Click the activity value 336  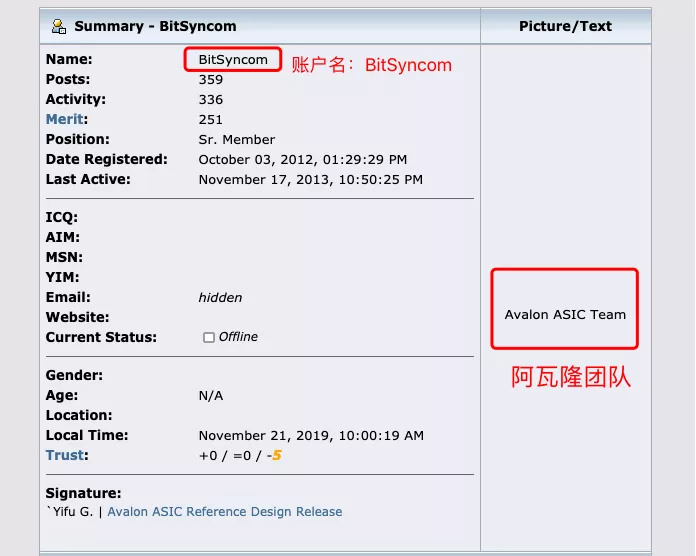click(211, 99)
